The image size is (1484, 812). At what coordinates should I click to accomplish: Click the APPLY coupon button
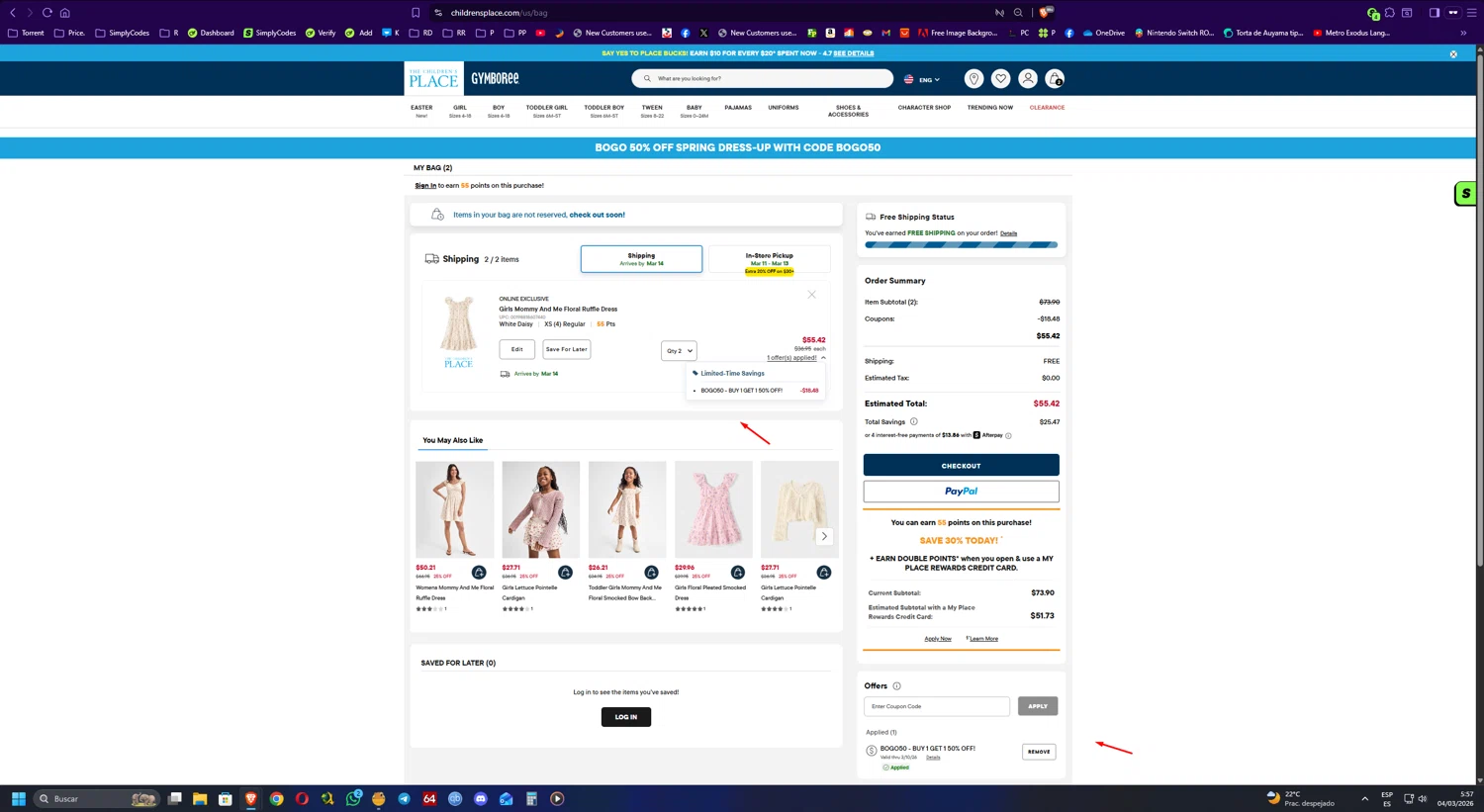[x=1037, y=706]
